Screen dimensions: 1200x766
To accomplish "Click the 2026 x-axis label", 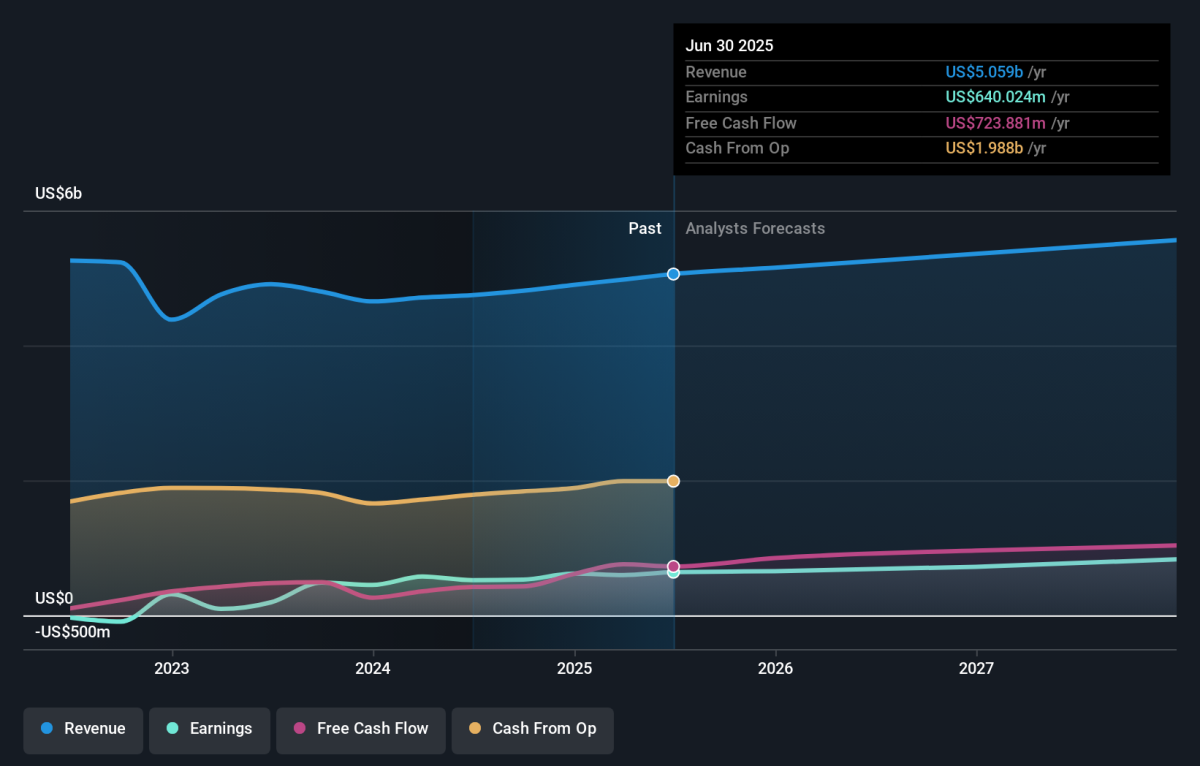I will [776, 668].
